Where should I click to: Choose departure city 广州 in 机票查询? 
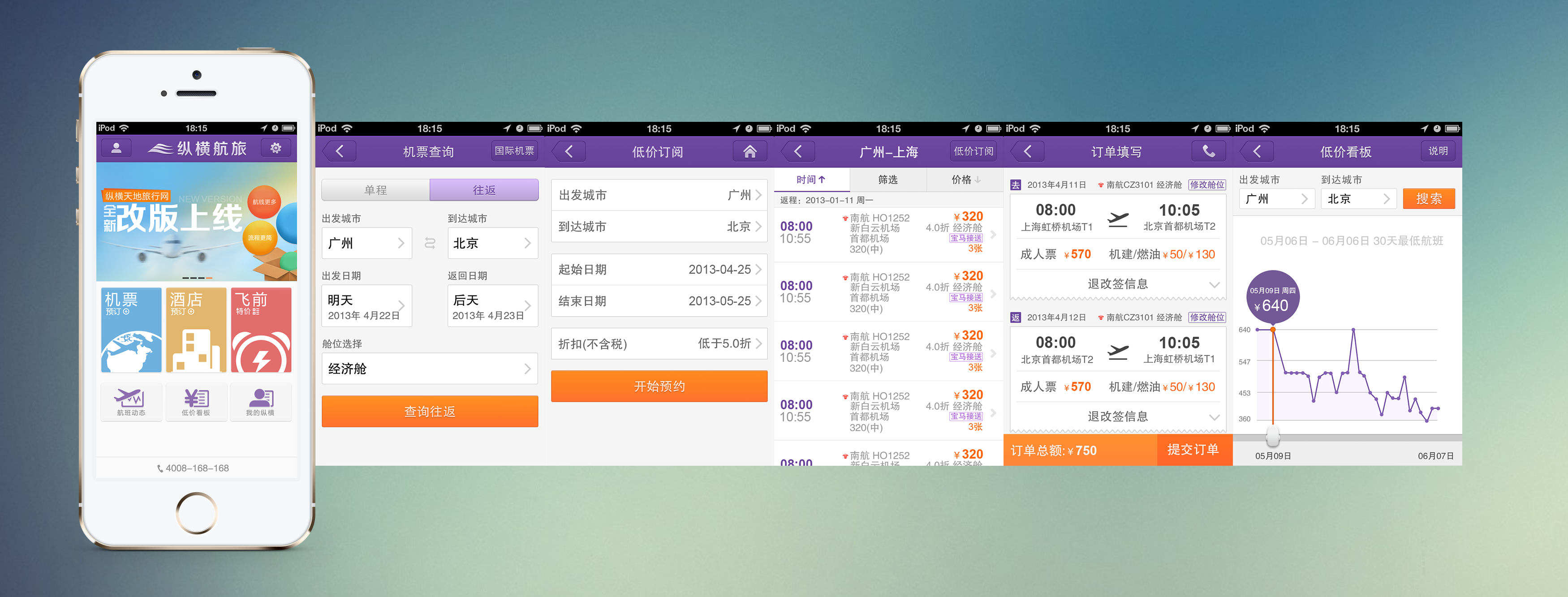click(x=366, y=243)
